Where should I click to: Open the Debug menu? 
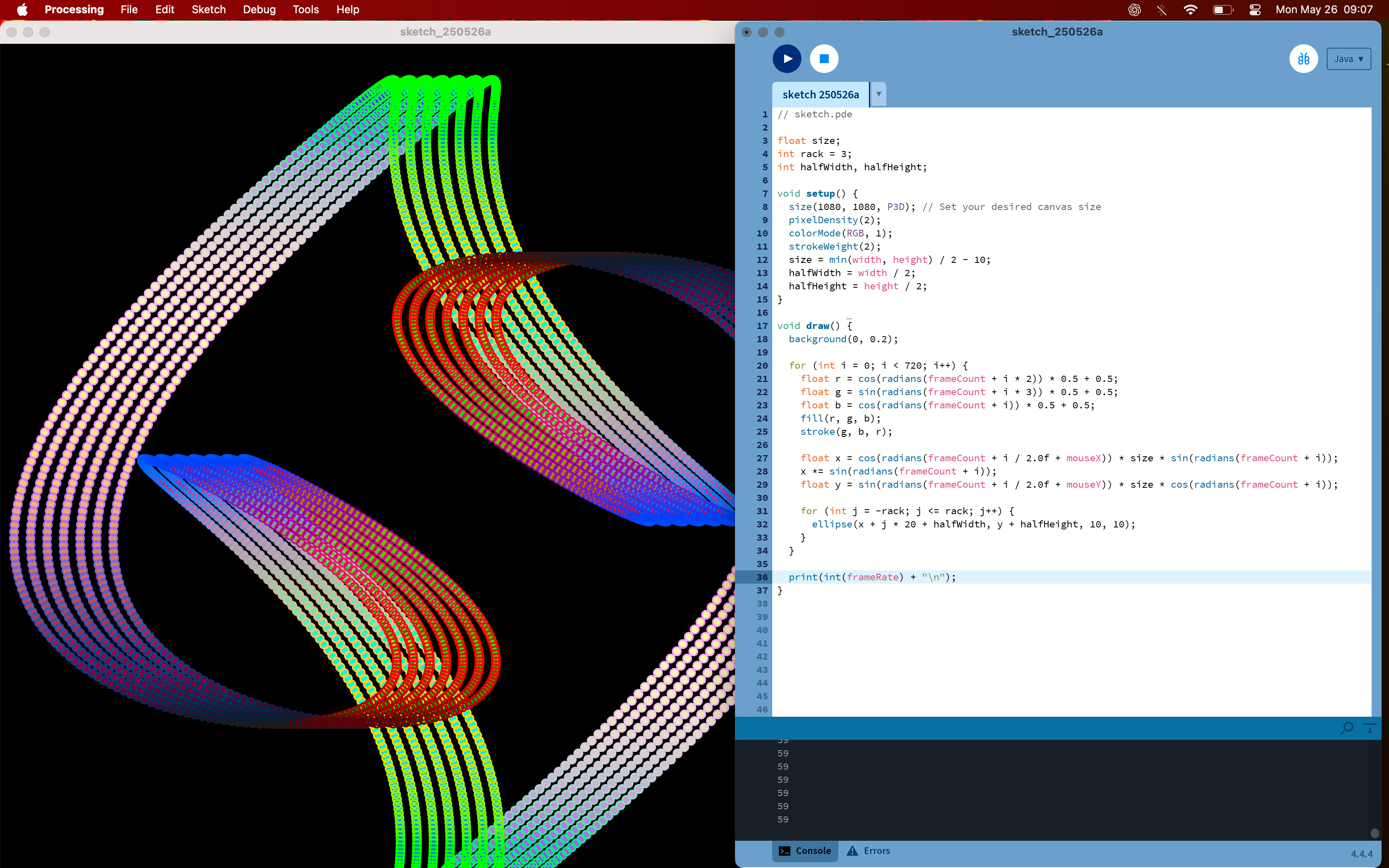[x=259, y=10]
